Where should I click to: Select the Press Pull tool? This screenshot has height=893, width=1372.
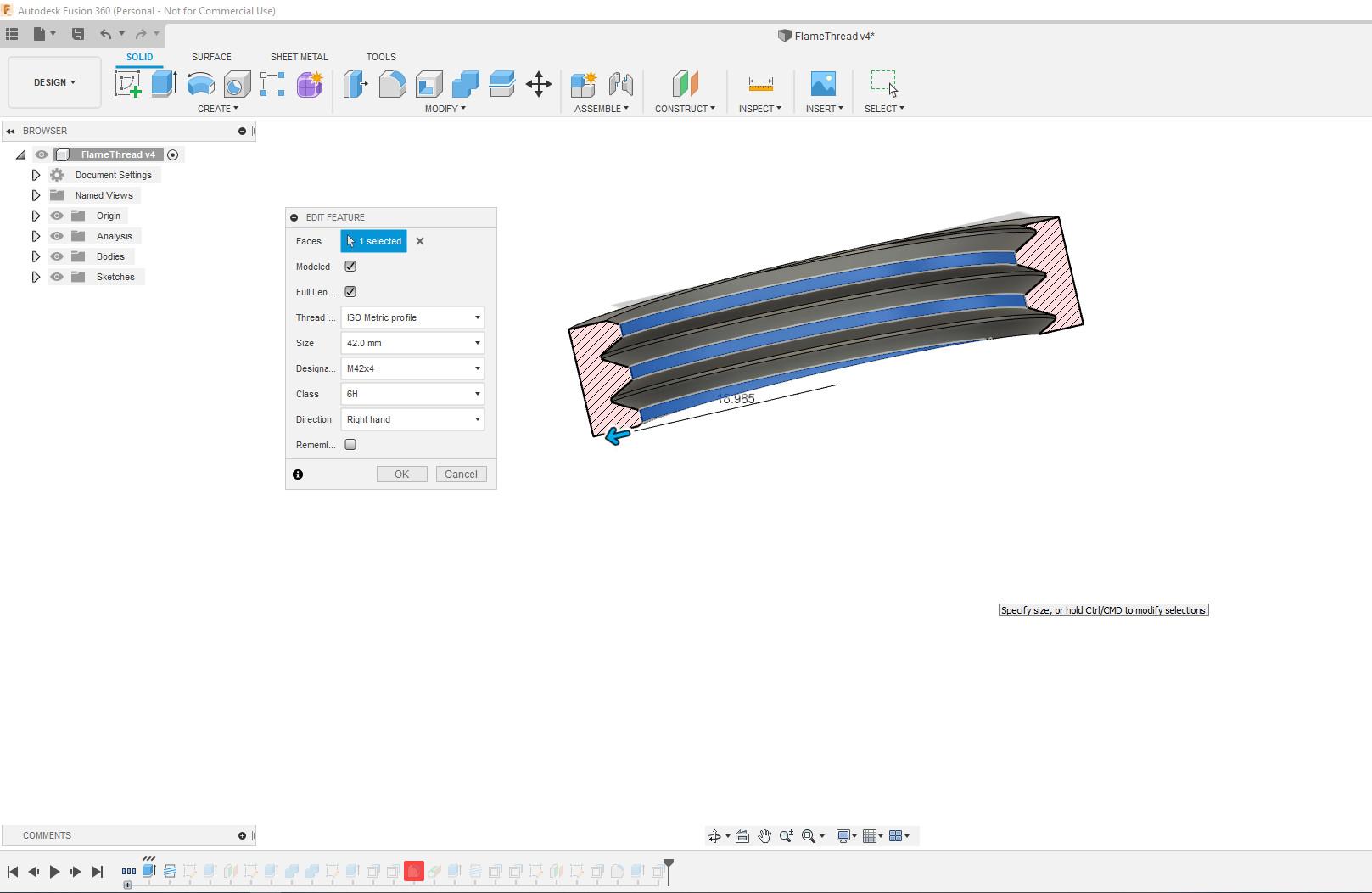356,84
